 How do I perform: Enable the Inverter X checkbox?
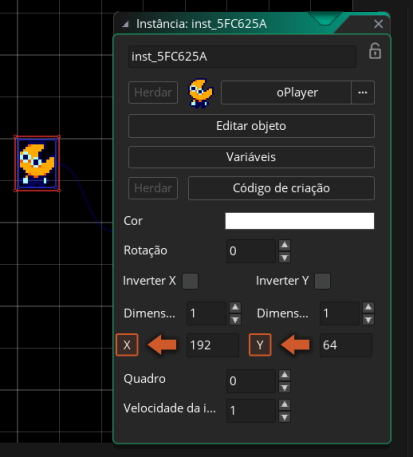pyautogui.click(x=190, y=281)
